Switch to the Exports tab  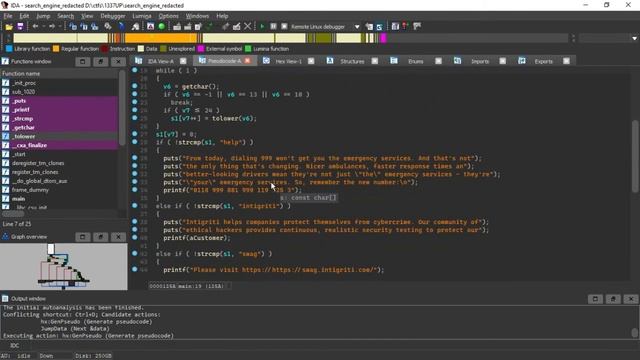(543, 61)
